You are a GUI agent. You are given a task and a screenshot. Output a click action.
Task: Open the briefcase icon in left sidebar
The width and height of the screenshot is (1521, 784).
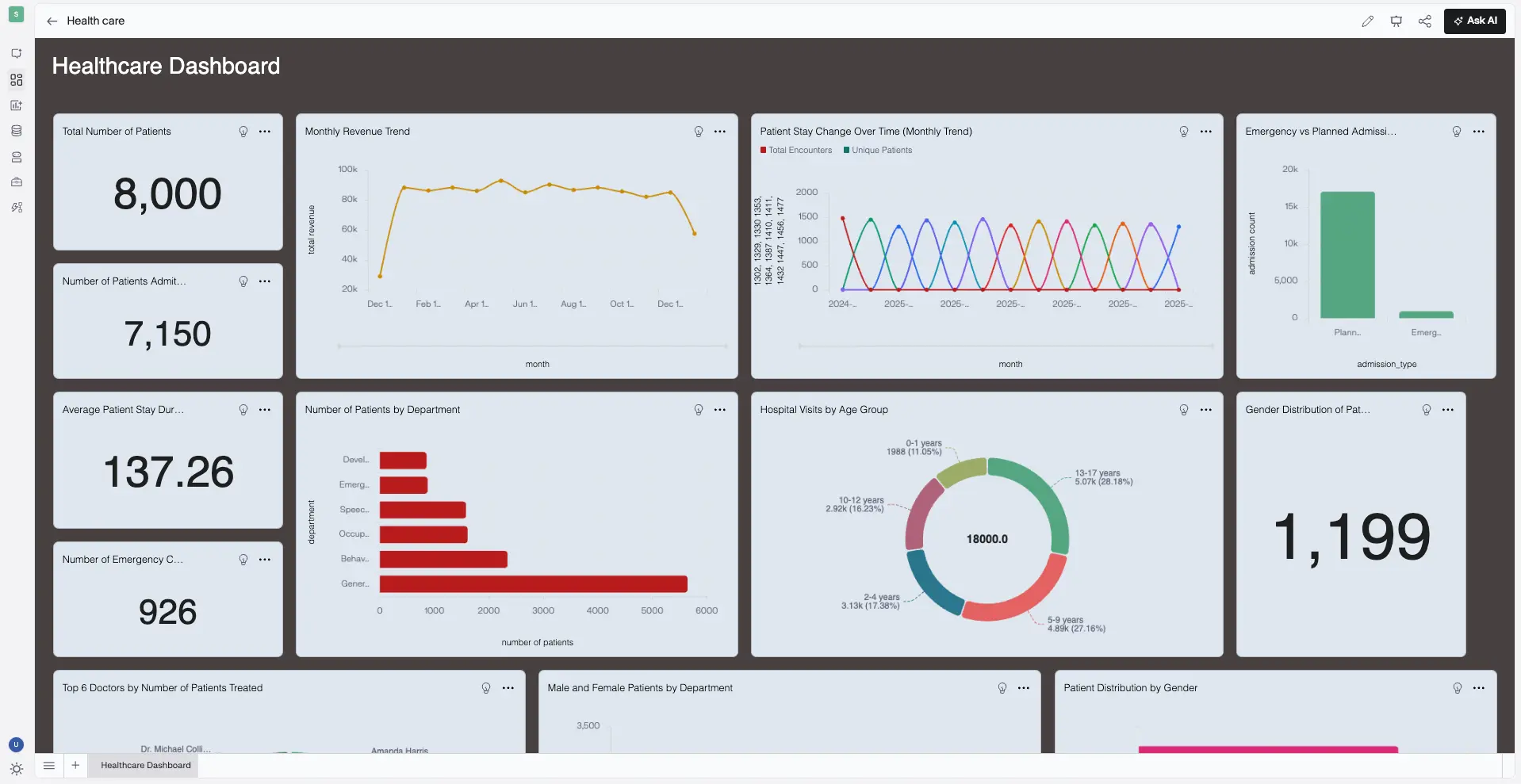click(x=17, y=182)
